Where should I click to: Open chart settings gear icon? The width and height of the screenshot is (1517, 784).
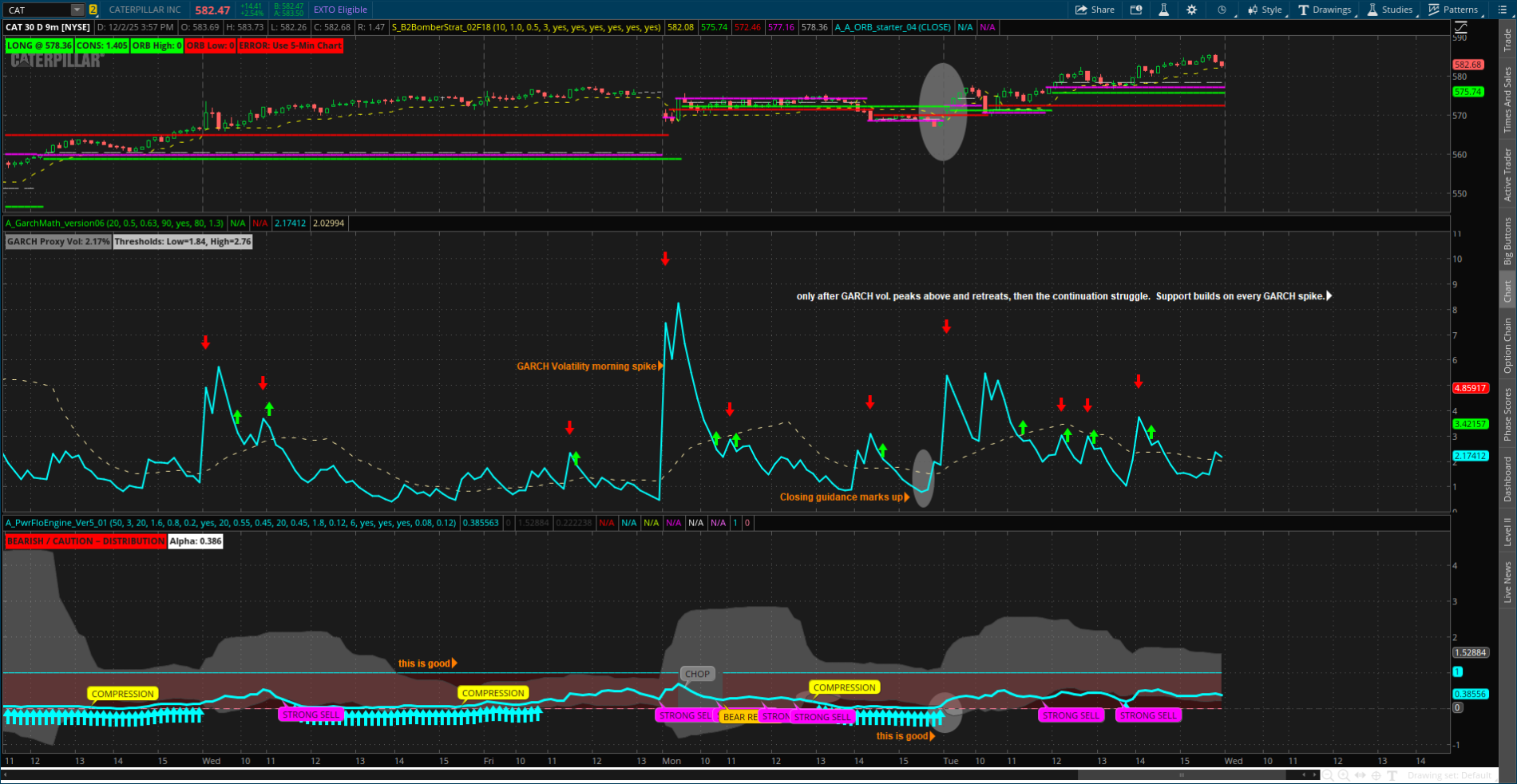(x=1191, y=10)
